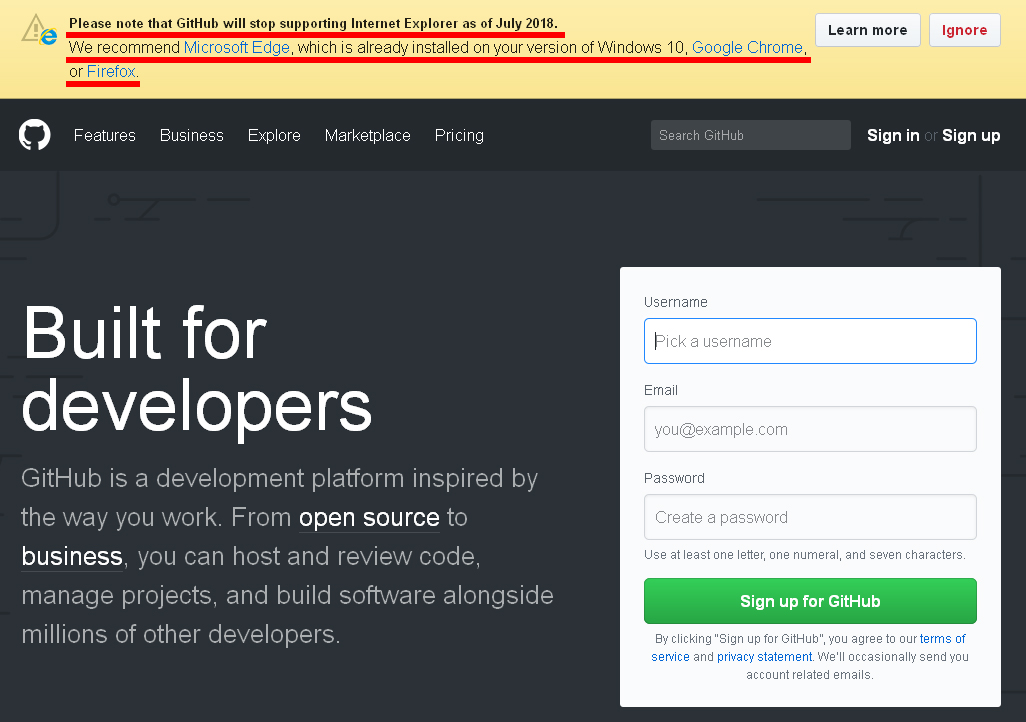Click the GitHub Octocat logo
The image size is (1026, 722).
35,135
